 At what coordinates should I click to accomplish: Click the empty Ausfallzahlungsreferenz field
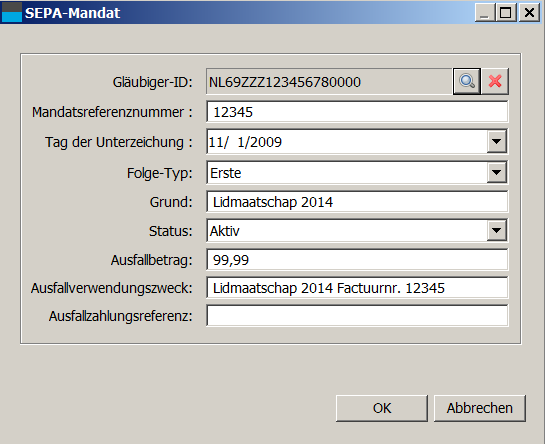click(357, 316)
